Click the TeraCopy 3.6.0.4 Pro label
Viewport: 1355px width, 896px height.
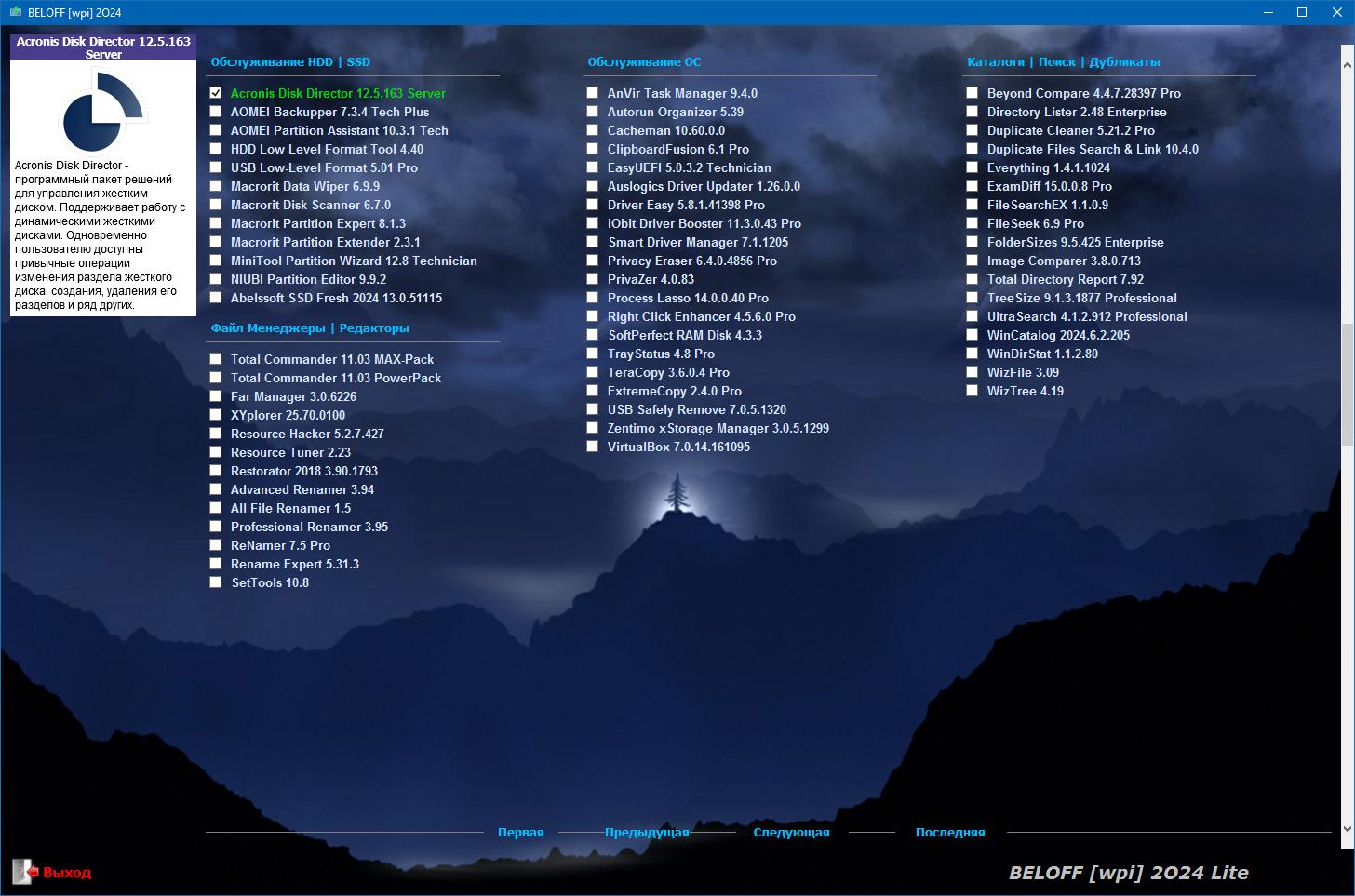click(x=668, y=372)
